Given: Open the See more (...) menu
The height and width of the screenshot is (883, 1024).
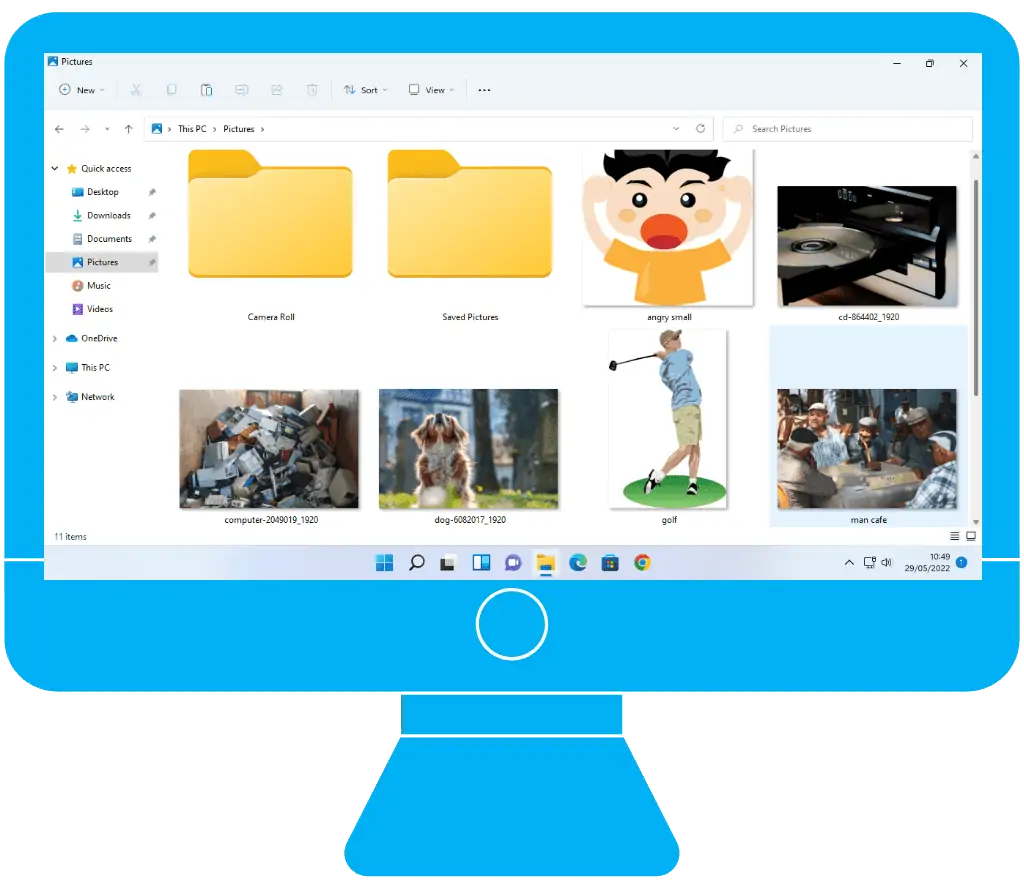Looking at the screenshot, I should point(485,90).
